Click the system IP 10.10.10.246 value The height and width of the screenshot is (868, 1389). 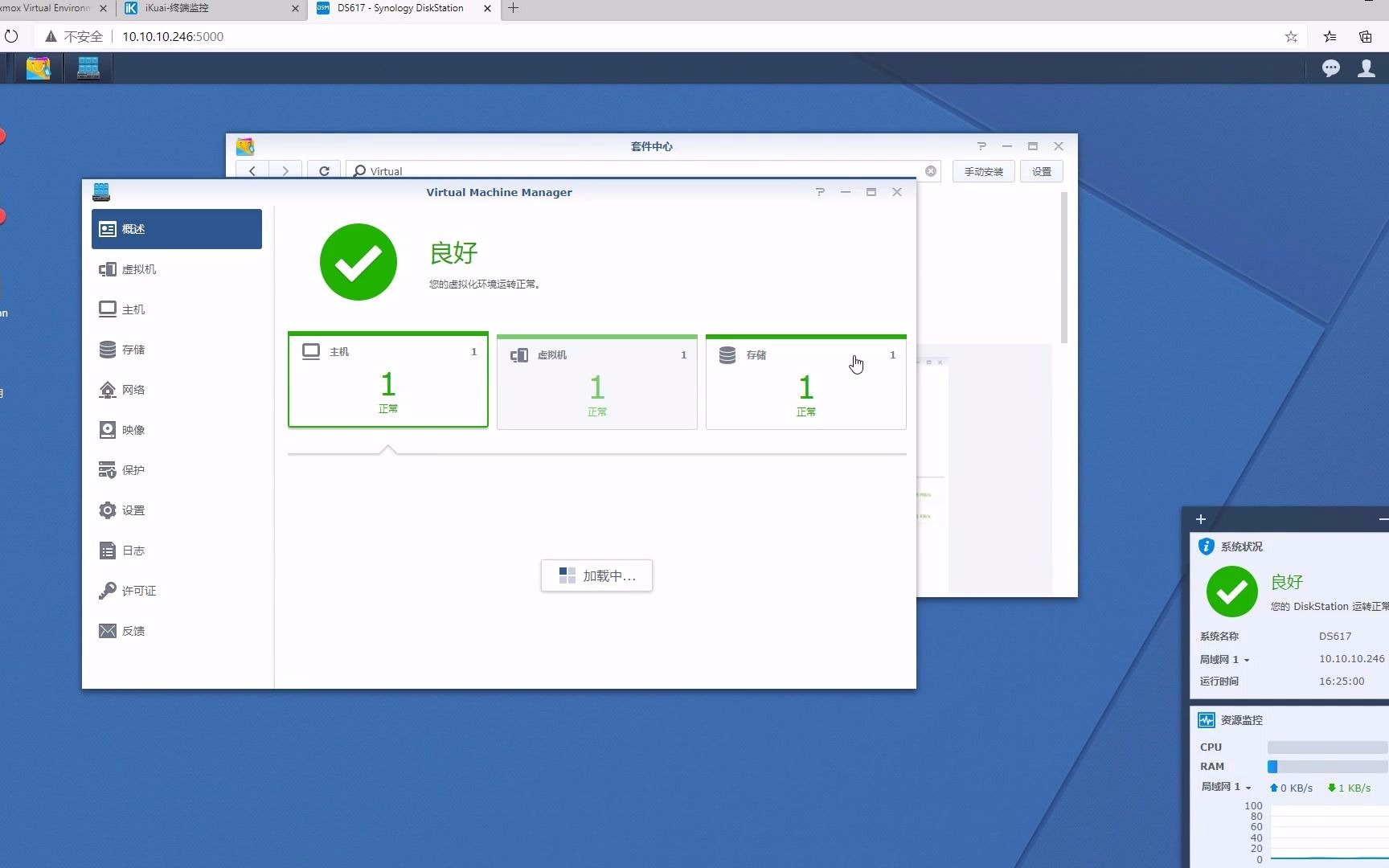(1352, 658)
